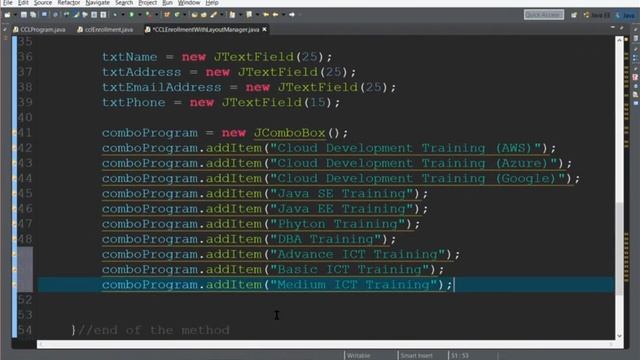Click the editor horizontal scrollbar track
The height and width of the screenshot is (360, 640).
(x=326, y=344)
